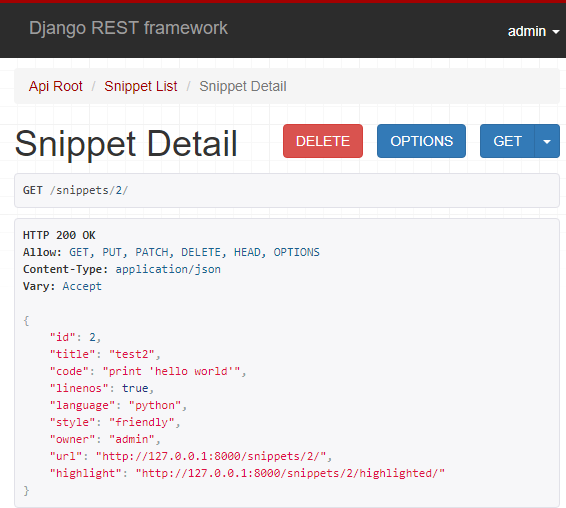This screenshot has width=566, height=508.
Task: Click the red DELETE button
Action: click(323, 141)
